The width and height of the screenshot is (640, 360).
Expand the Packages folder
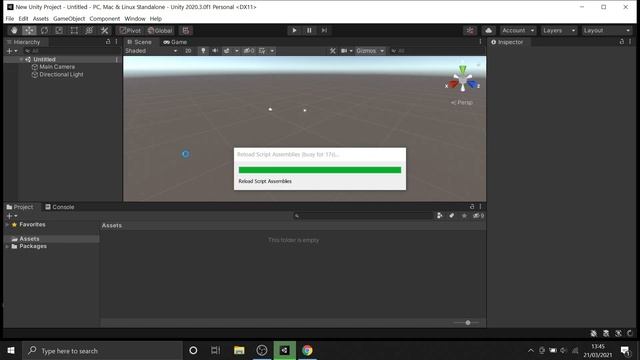pyautogui.click(x=7, y=247)
